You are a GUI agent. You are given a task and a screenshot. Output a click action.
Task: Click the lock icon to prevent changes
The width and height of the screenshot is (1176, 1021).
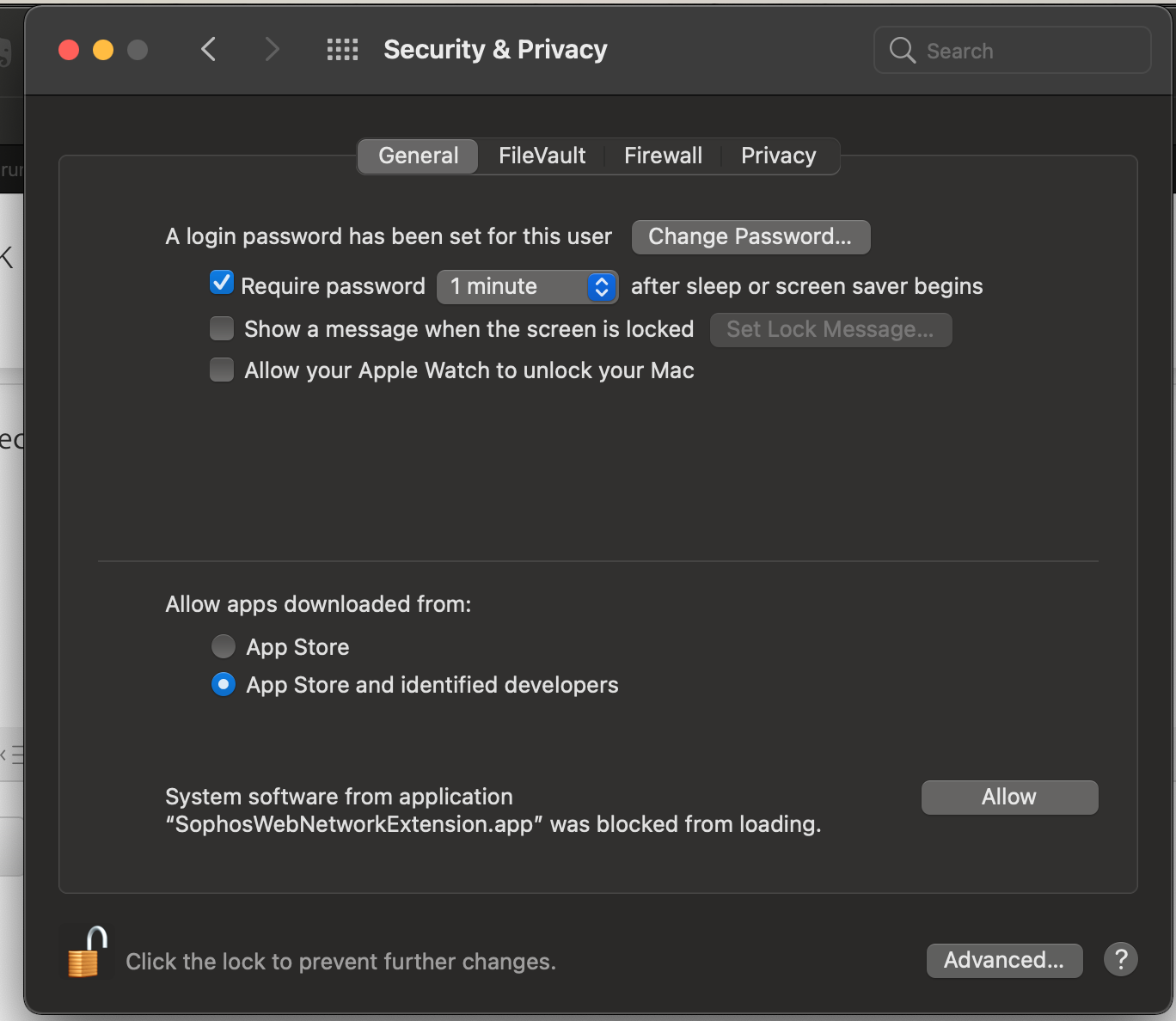click(87, 952)
